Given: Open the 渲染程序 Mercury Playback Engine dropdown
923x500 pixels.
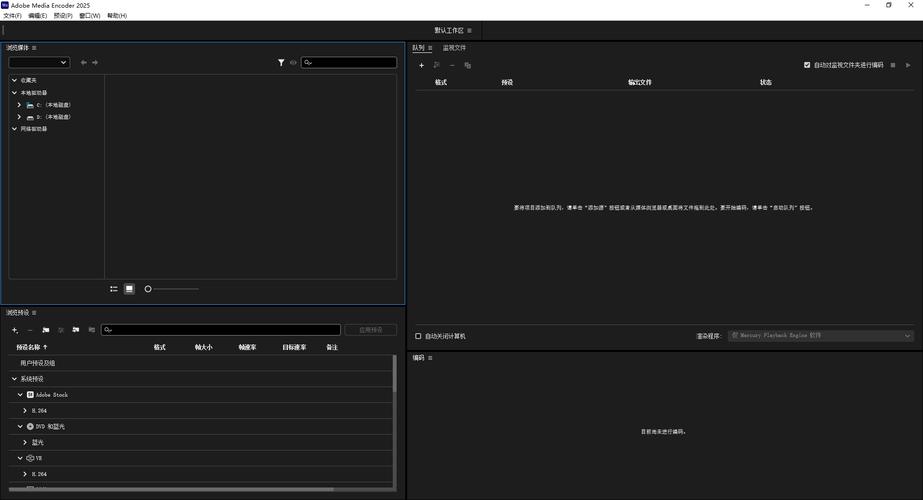Looking at the screenshot, I should 821,336.
